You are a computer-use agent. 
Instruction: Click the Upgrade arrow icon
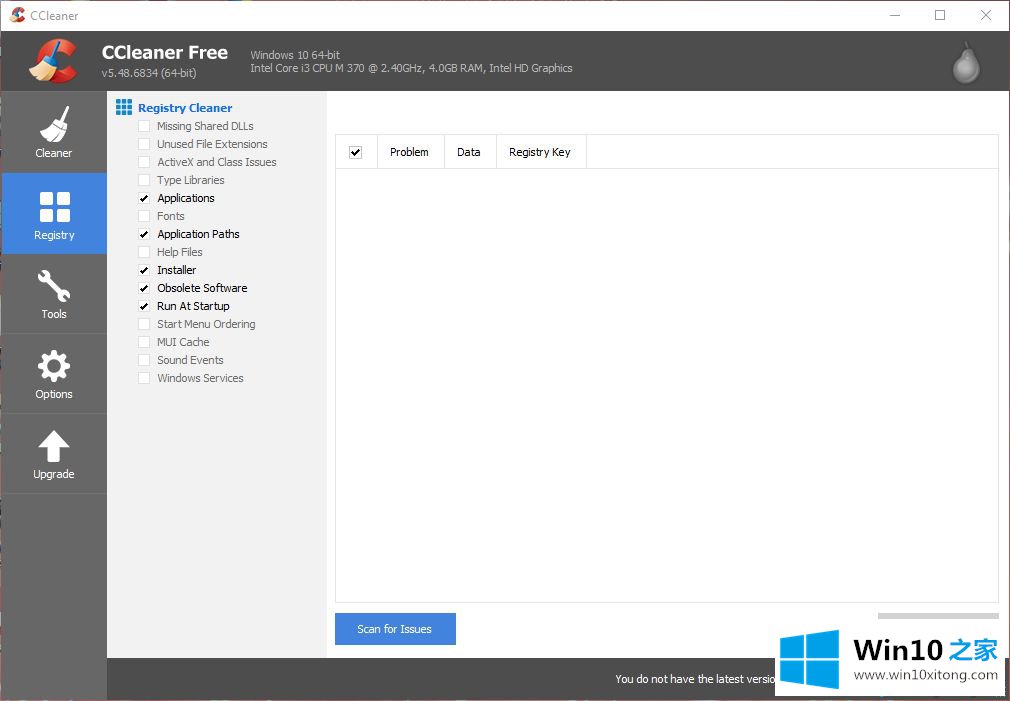(54, 446)
